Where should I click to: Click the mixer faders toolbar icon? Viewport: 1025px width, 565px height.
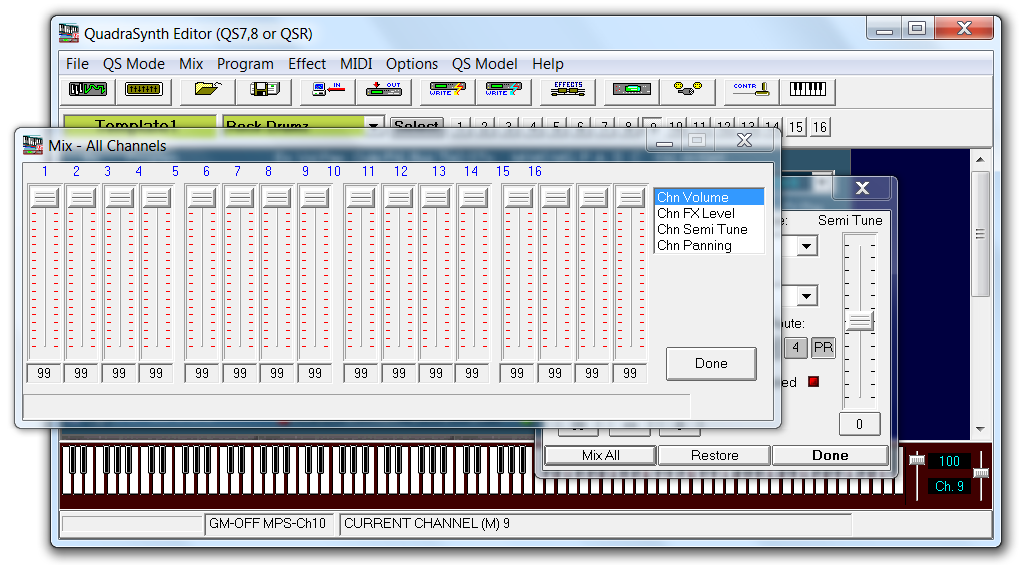[144, 90]
